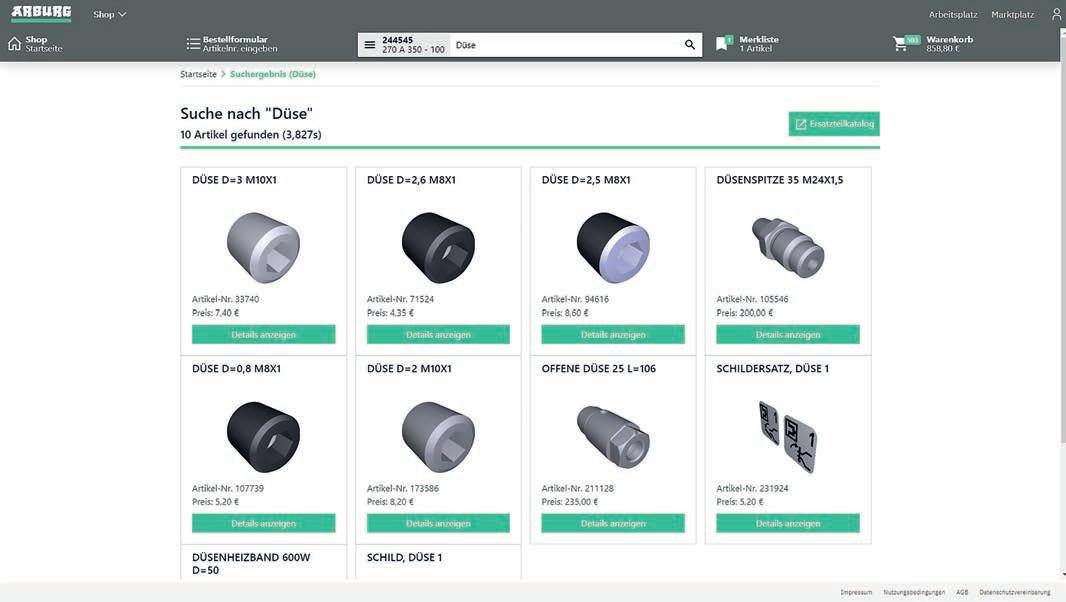Viewport: 1066px width, 602px height.
Task: Click the DÜSENSPITZE 35 product image
Action: click(x=787, y=247)
